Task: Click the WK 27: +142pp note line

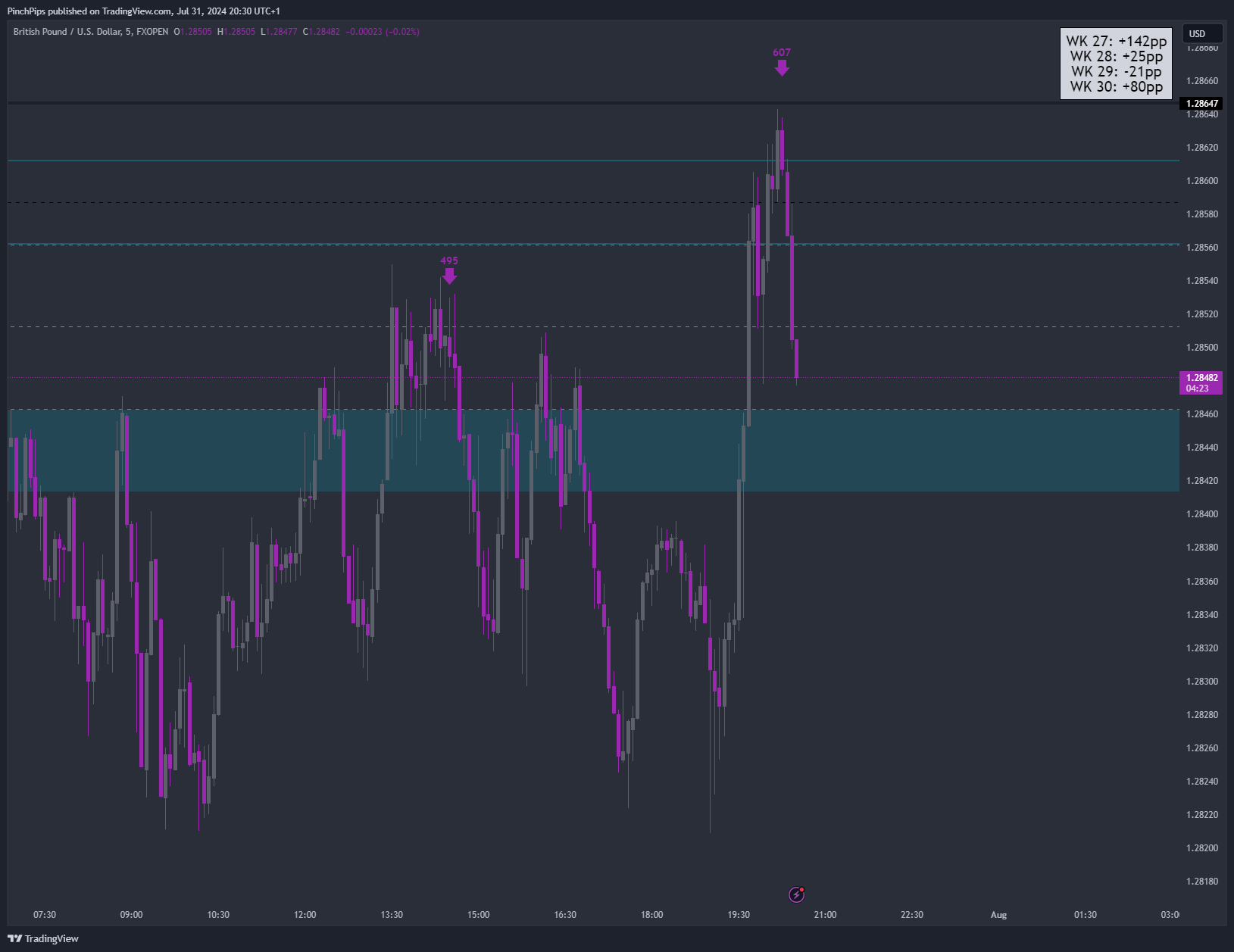Action: point(1117,42)
